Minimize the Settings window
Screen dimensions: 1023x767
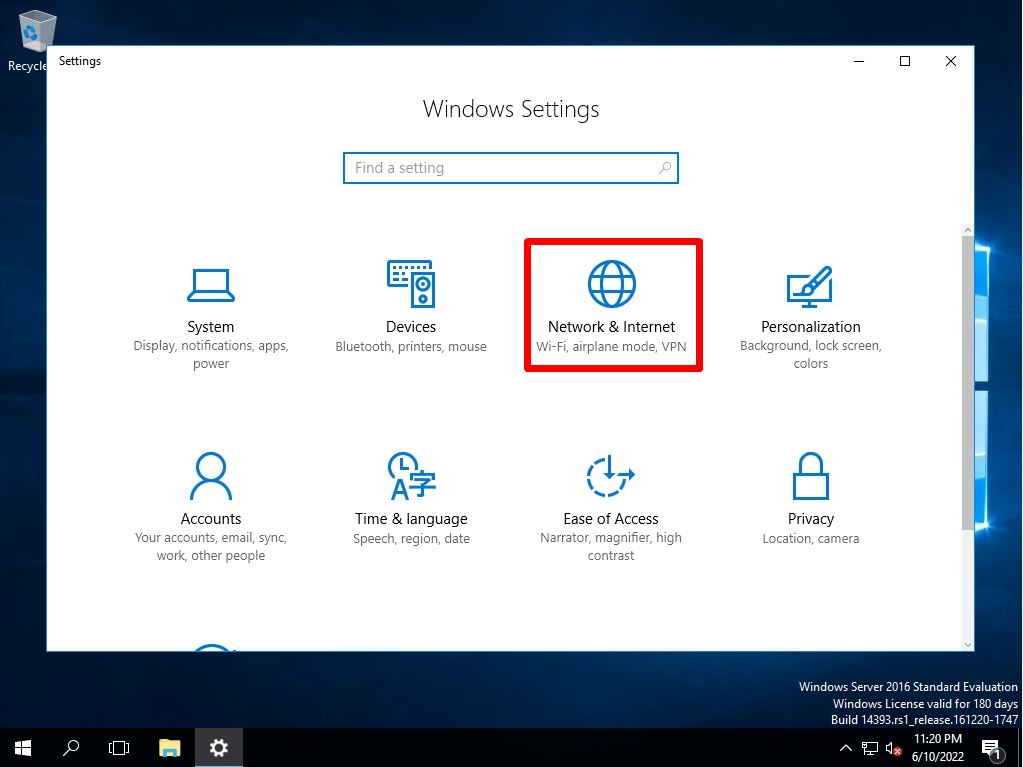coord(859,61)
